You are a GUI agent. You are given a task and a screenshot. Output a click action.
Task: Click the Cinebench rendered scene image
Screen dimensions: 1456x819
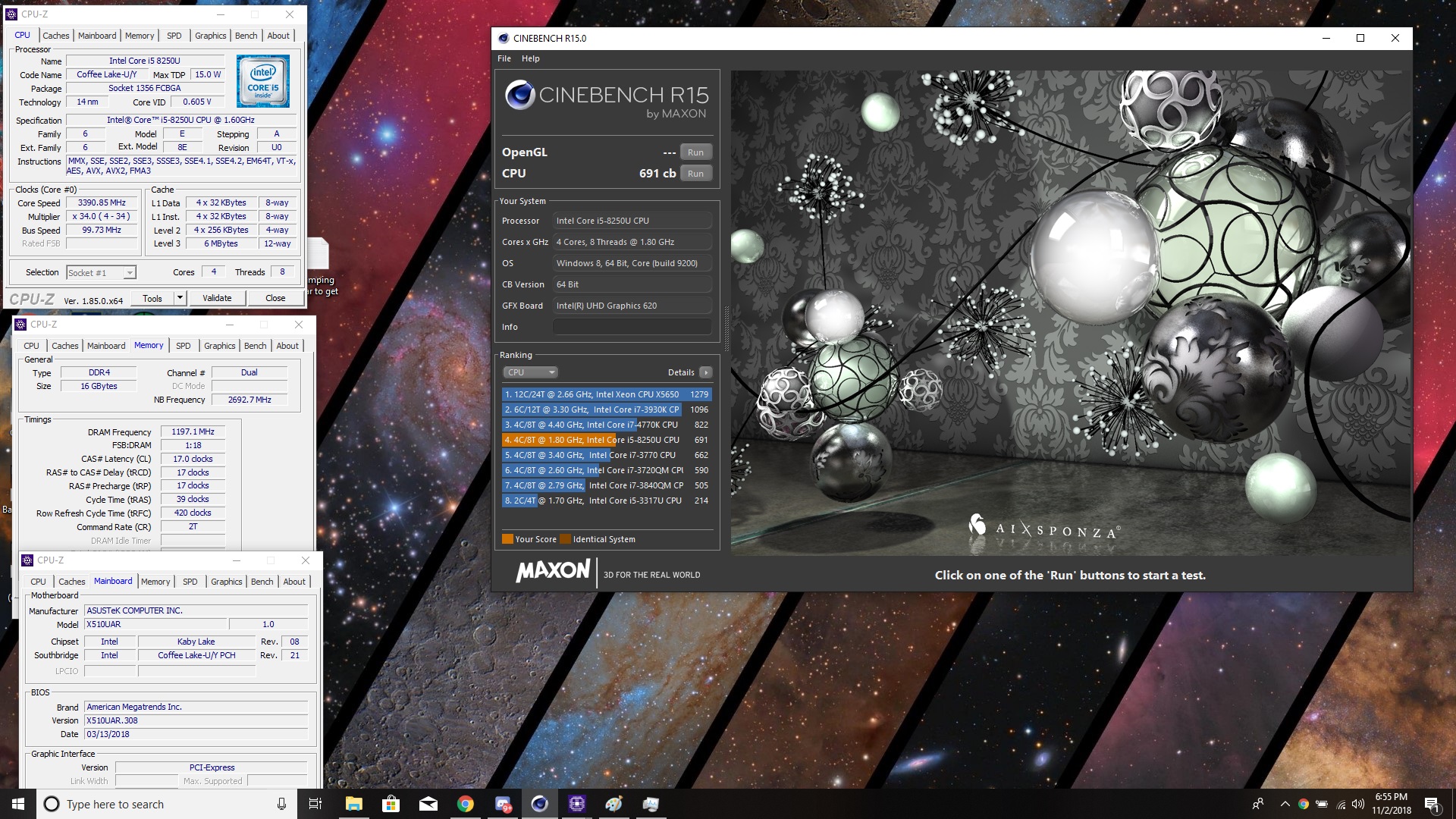click(1070, 312)
